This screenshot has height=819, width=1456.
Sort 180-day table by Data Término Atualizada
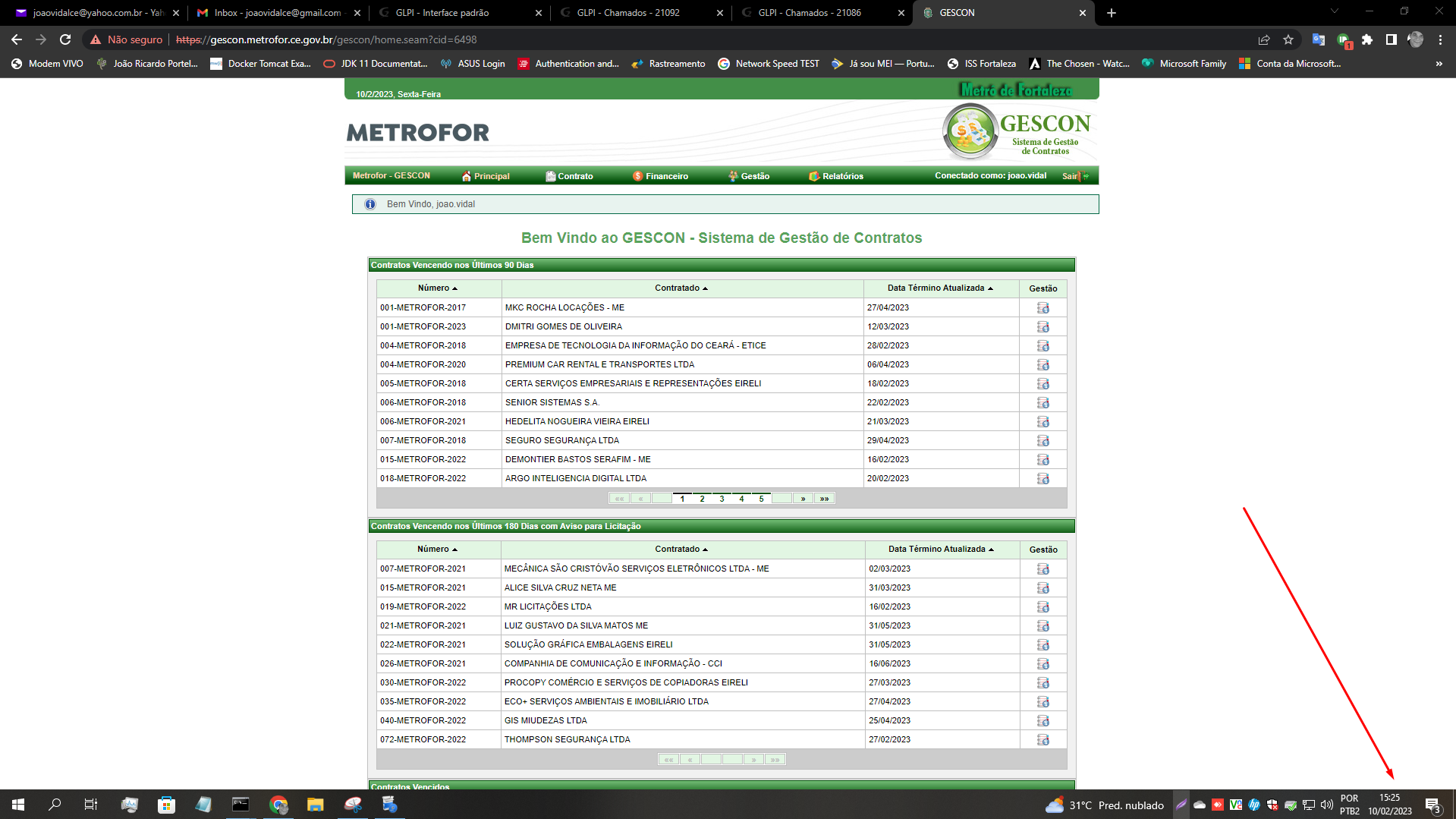click(x=941, y=550)
